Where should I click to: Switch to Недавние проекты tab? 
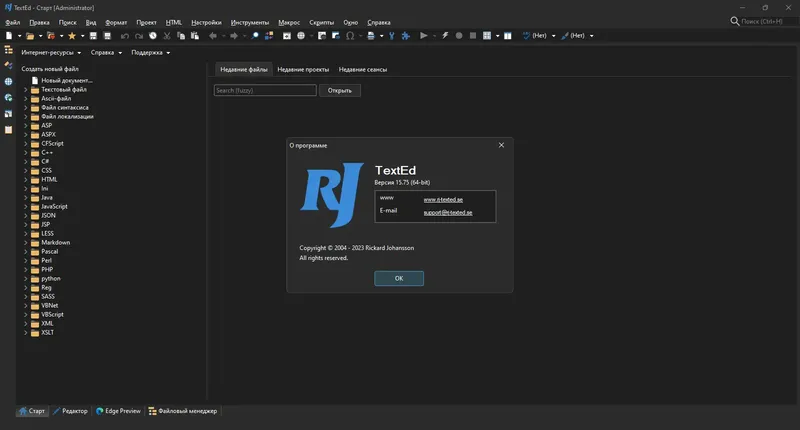click(x=303, y=69)
